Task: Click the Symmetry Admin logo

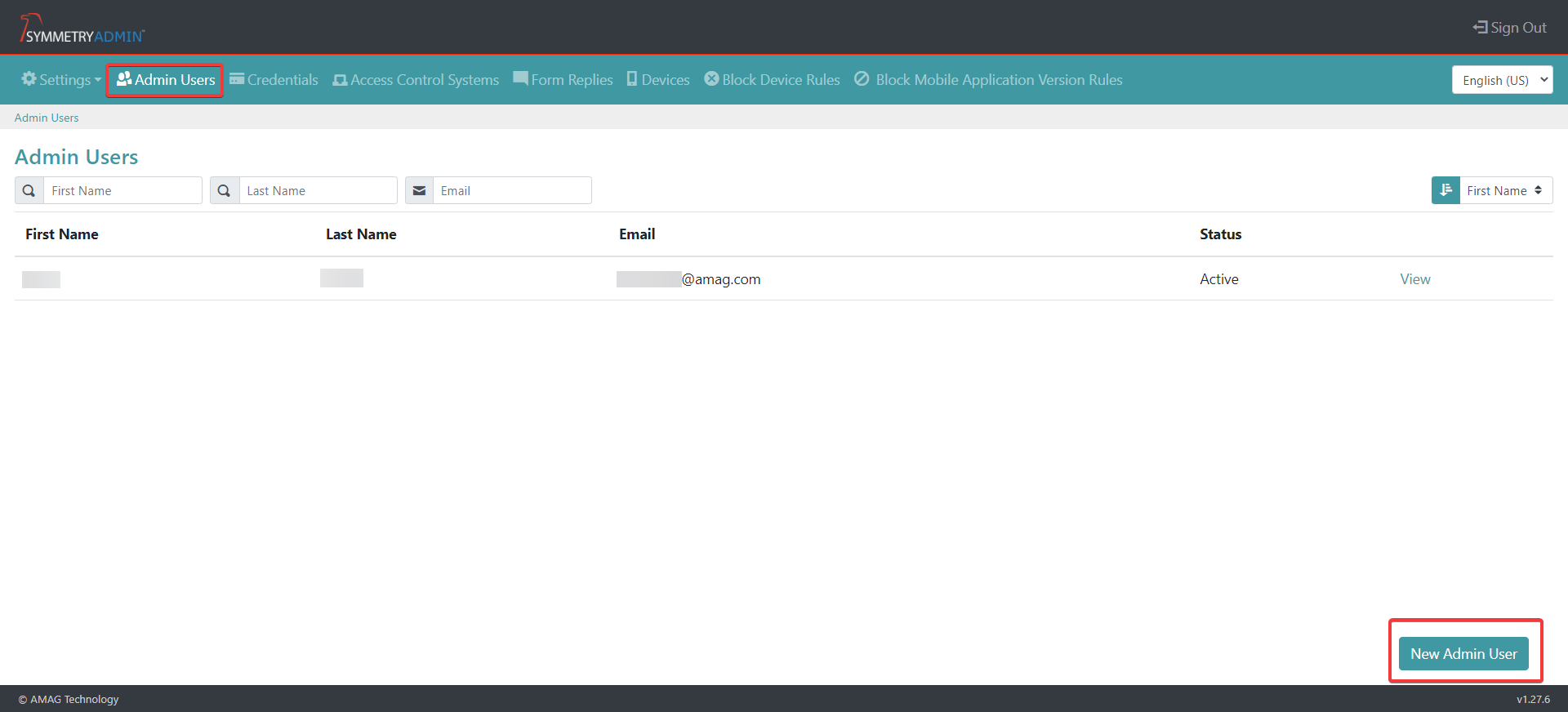Action: [x=82, y=29]
